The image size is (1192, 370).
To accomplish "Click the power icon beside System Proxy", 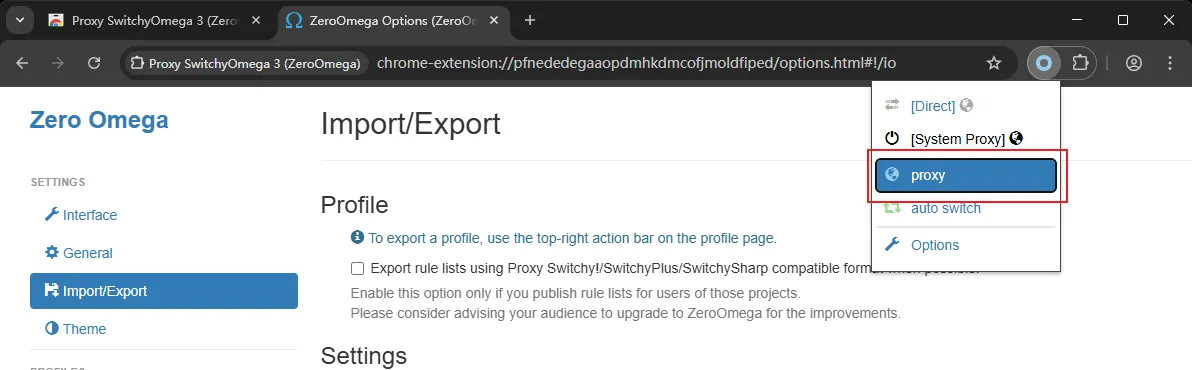I will point(892,138).
